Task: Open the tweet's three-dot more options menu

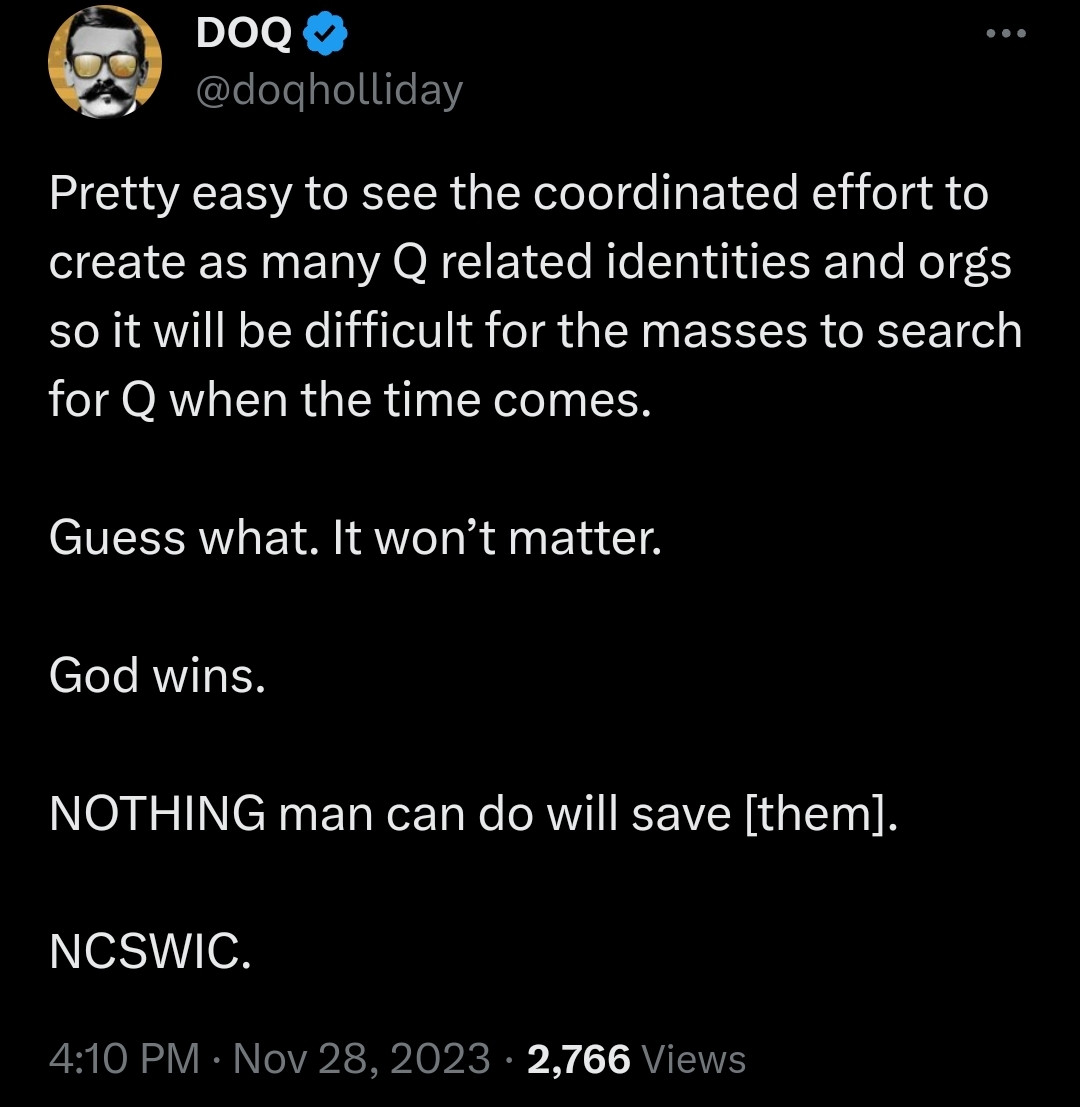Action: [1005, 34]
